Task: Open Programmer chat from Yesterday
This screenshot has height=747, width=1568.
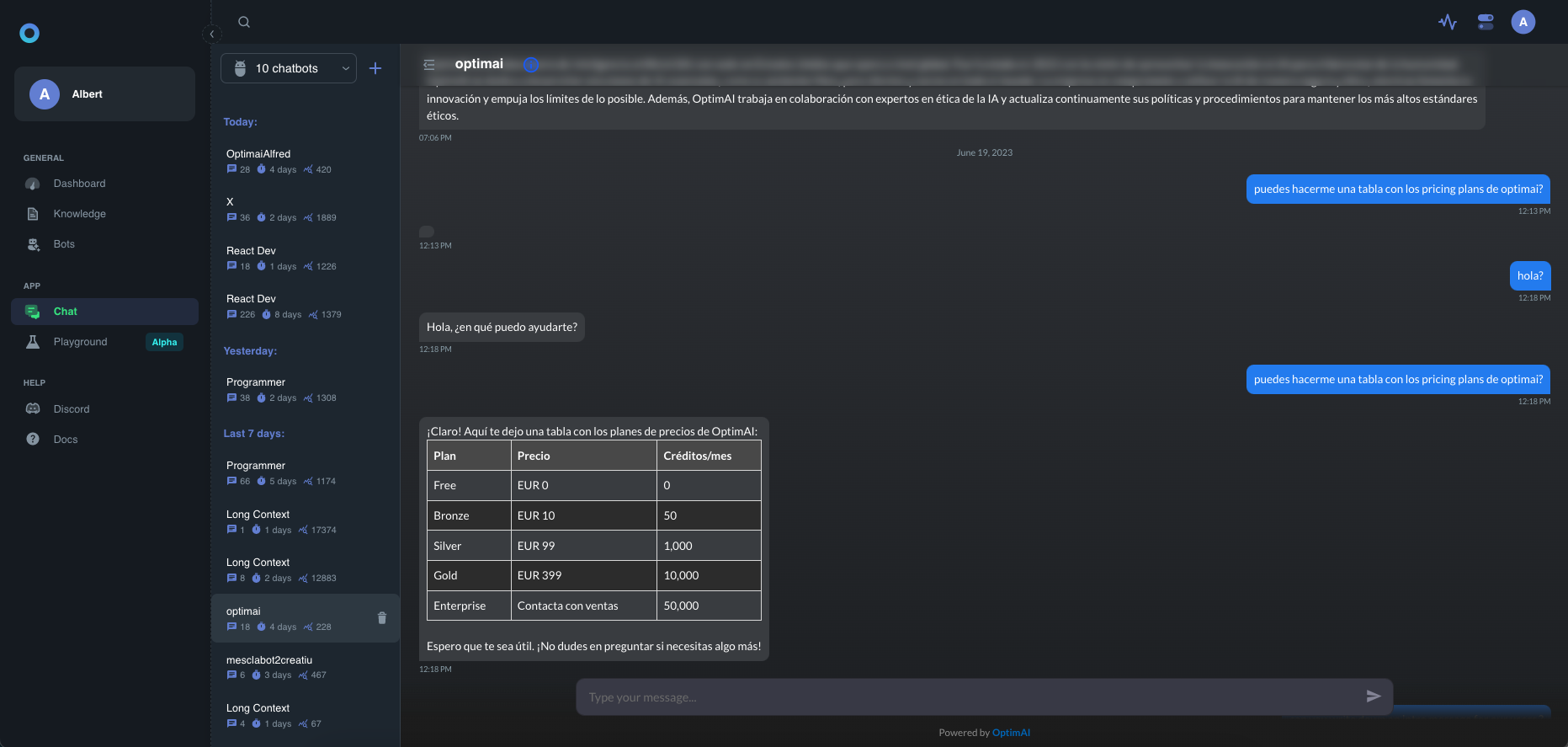Action: click(x=305, y=389)
